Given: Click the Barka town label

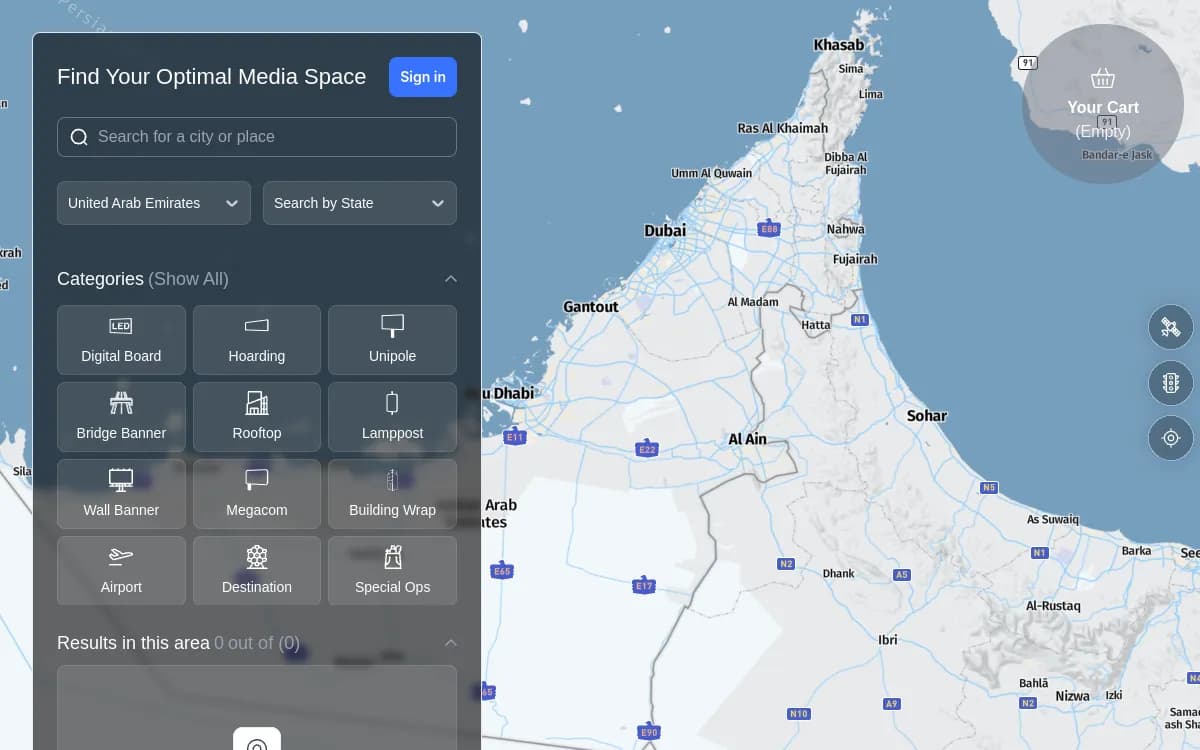Looking at the screenshot, I should 1137,551.
